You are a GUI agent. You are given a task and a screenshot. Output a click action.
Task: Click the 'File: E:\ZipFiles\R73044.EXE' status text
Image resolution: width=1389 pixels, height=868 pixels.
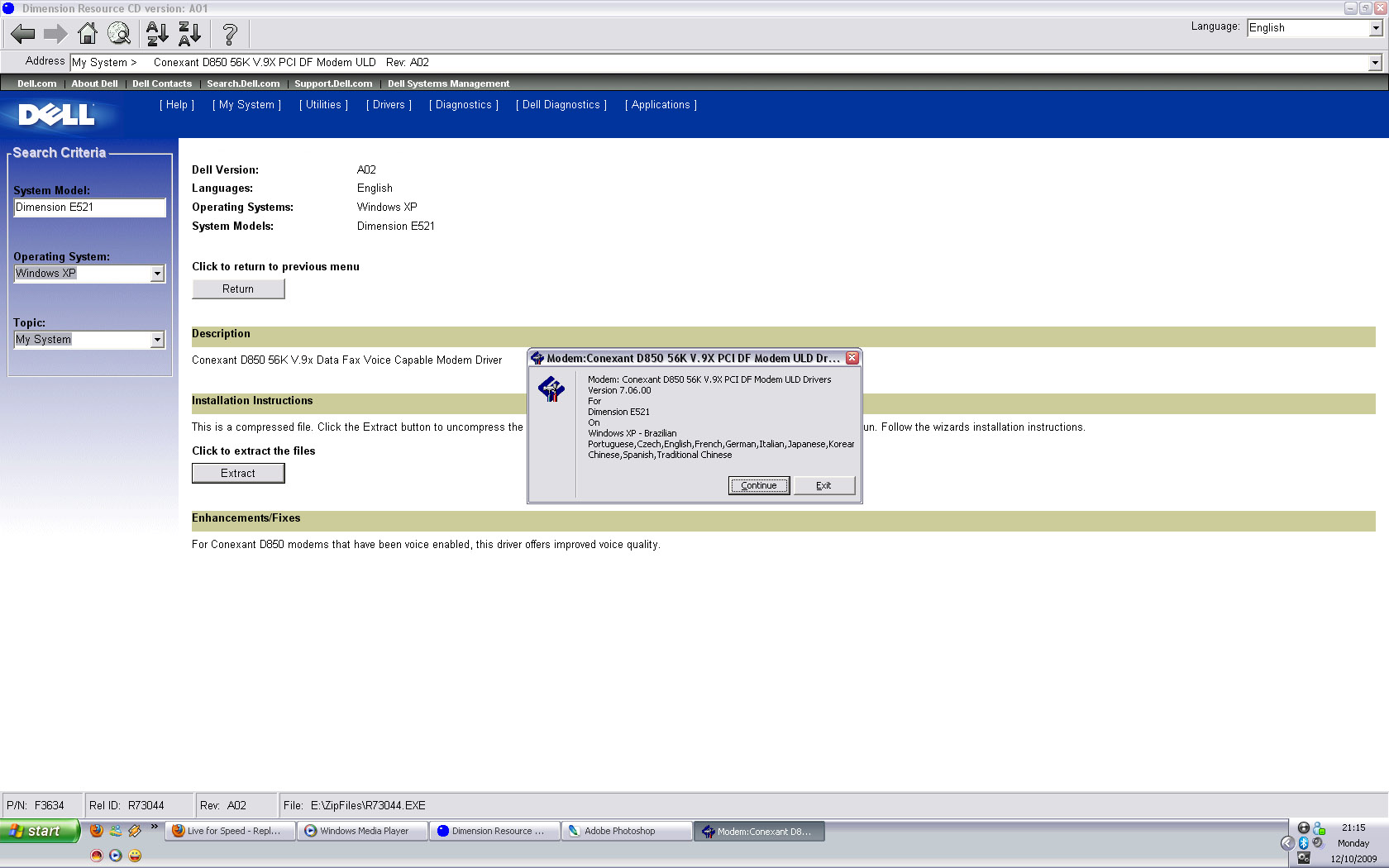click(355, 805)
